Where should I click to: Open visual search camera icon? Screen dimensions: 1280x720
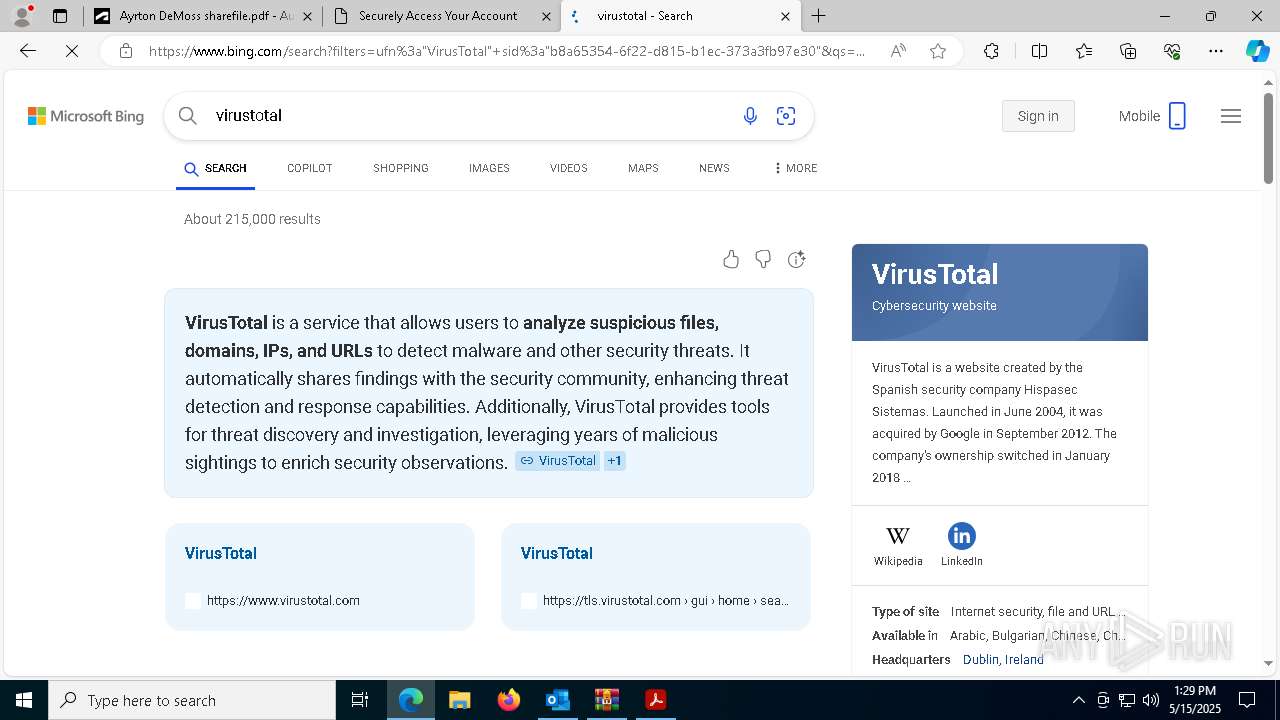(x=786, y=116)
